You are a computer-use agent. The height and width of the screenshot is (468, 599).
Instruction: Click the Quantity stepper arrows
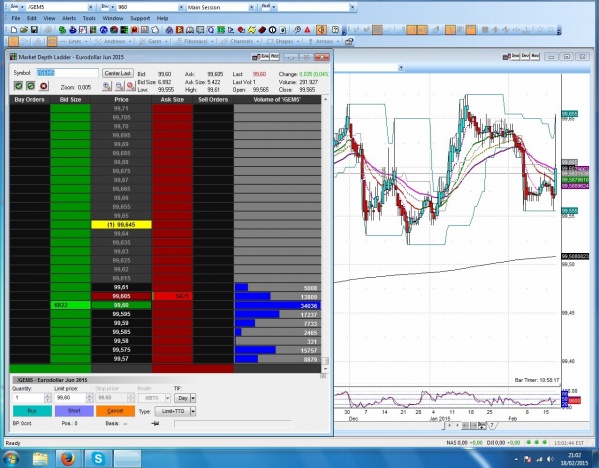[x=48, y=398]
